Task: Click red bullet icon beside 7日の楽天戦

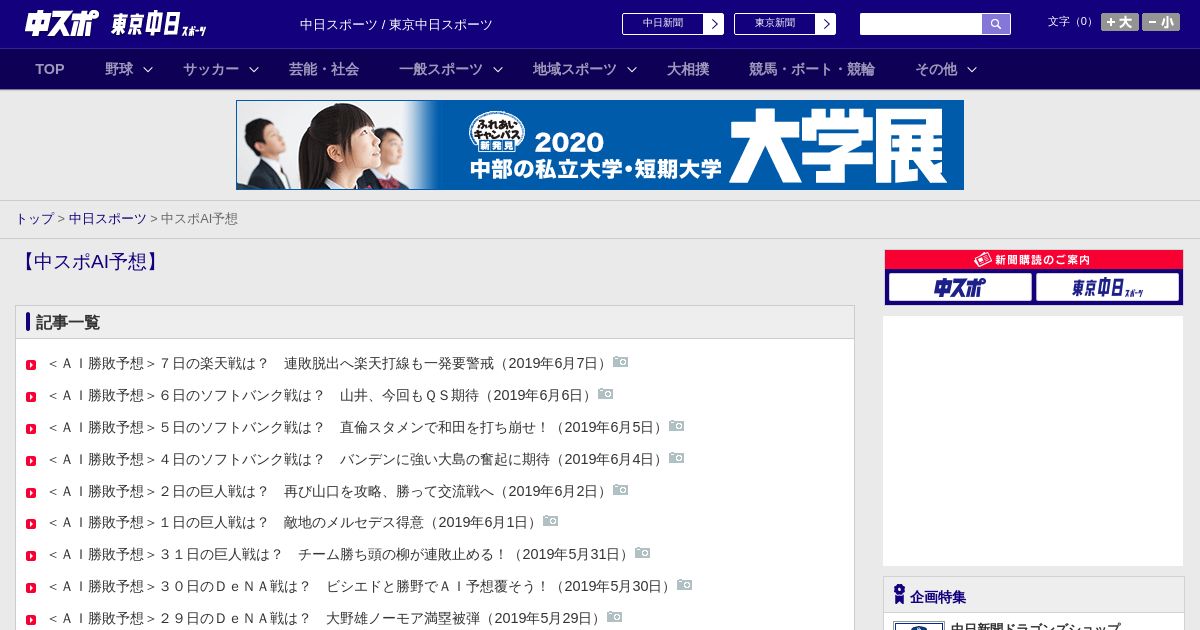Action: (x=31, y=365)
